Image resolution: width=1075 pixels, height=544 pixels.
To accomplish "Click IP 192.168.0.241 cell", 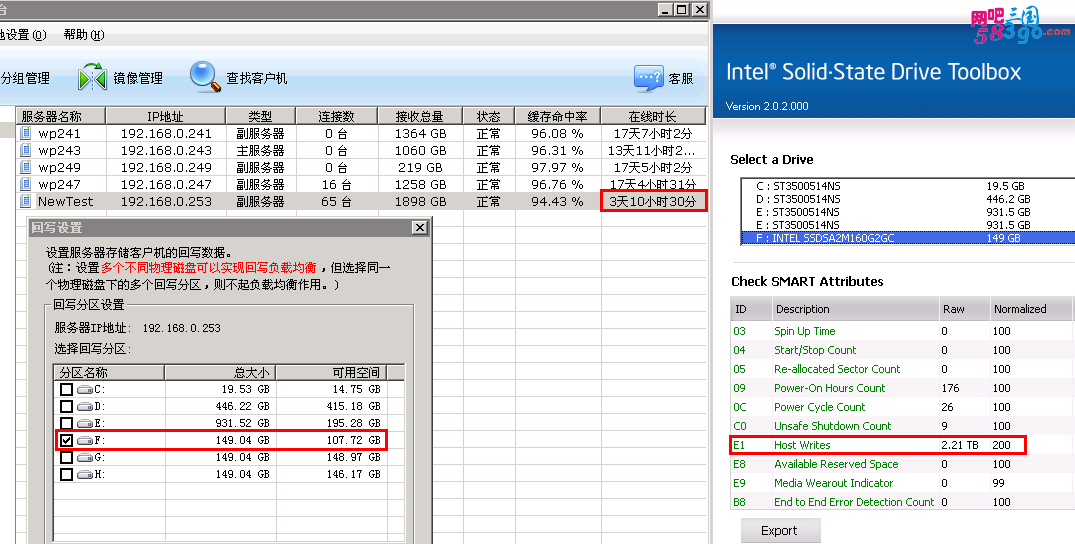I will click(x=166, y=133).
